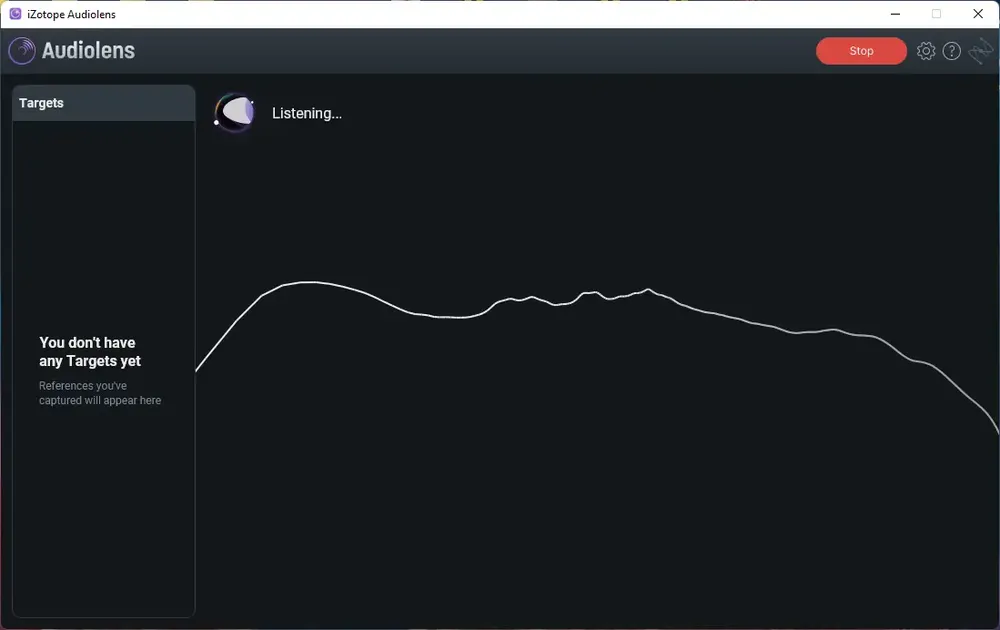Stop the audio capture
Viewport: 1000px width, 630px height.
pos(861,51)
